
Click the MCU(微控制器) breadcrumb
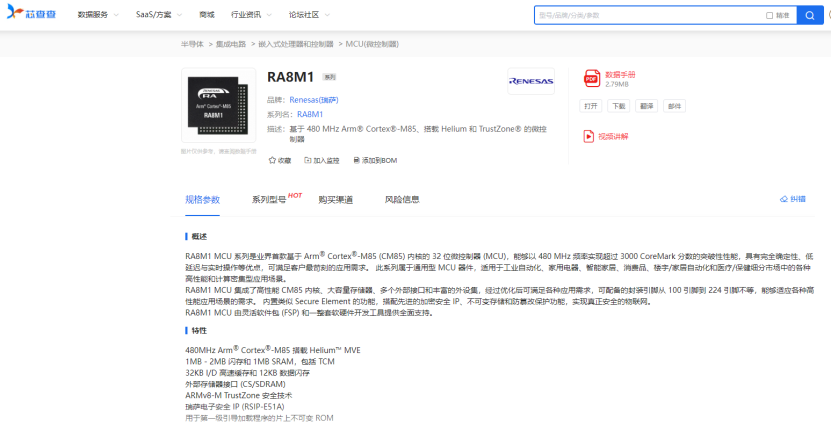[372, 44]
